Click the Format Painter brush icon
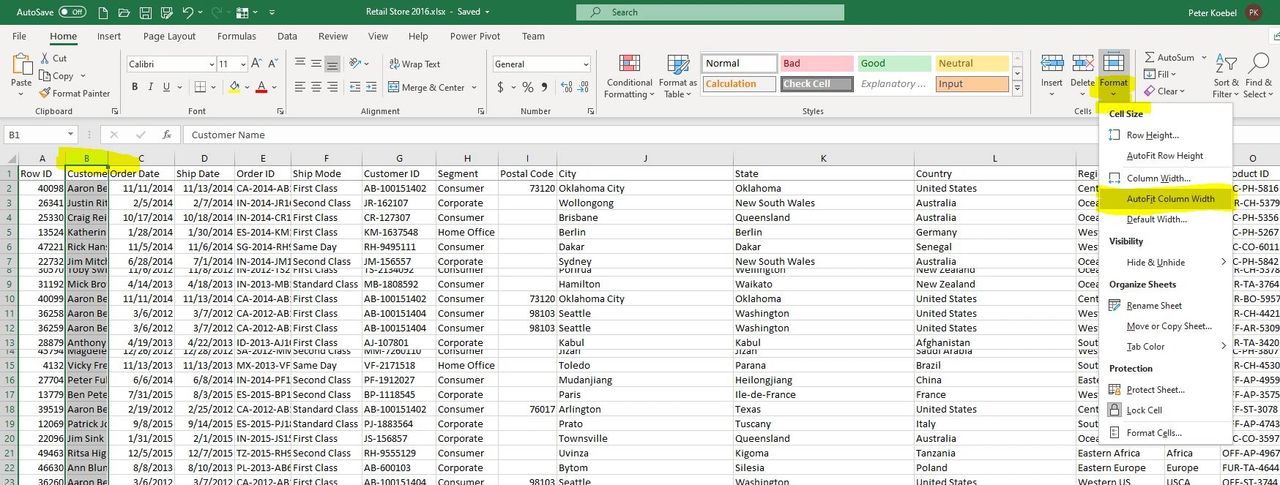The image size is (1280, 485). point(45,93)
